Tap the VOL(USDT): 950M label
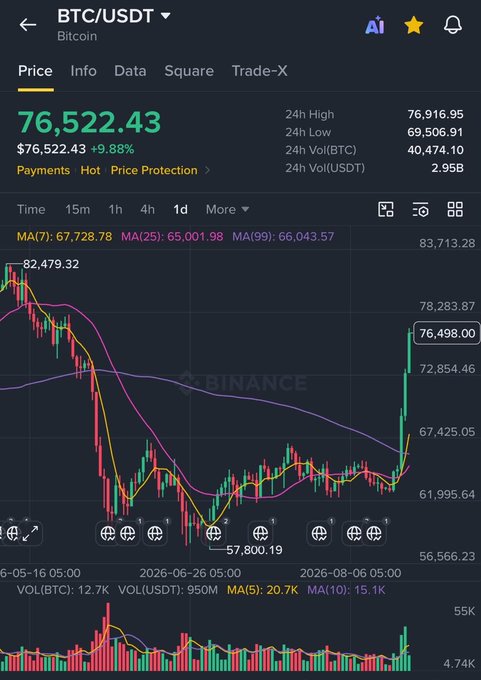Screen dimensions: 481x680 168,590
